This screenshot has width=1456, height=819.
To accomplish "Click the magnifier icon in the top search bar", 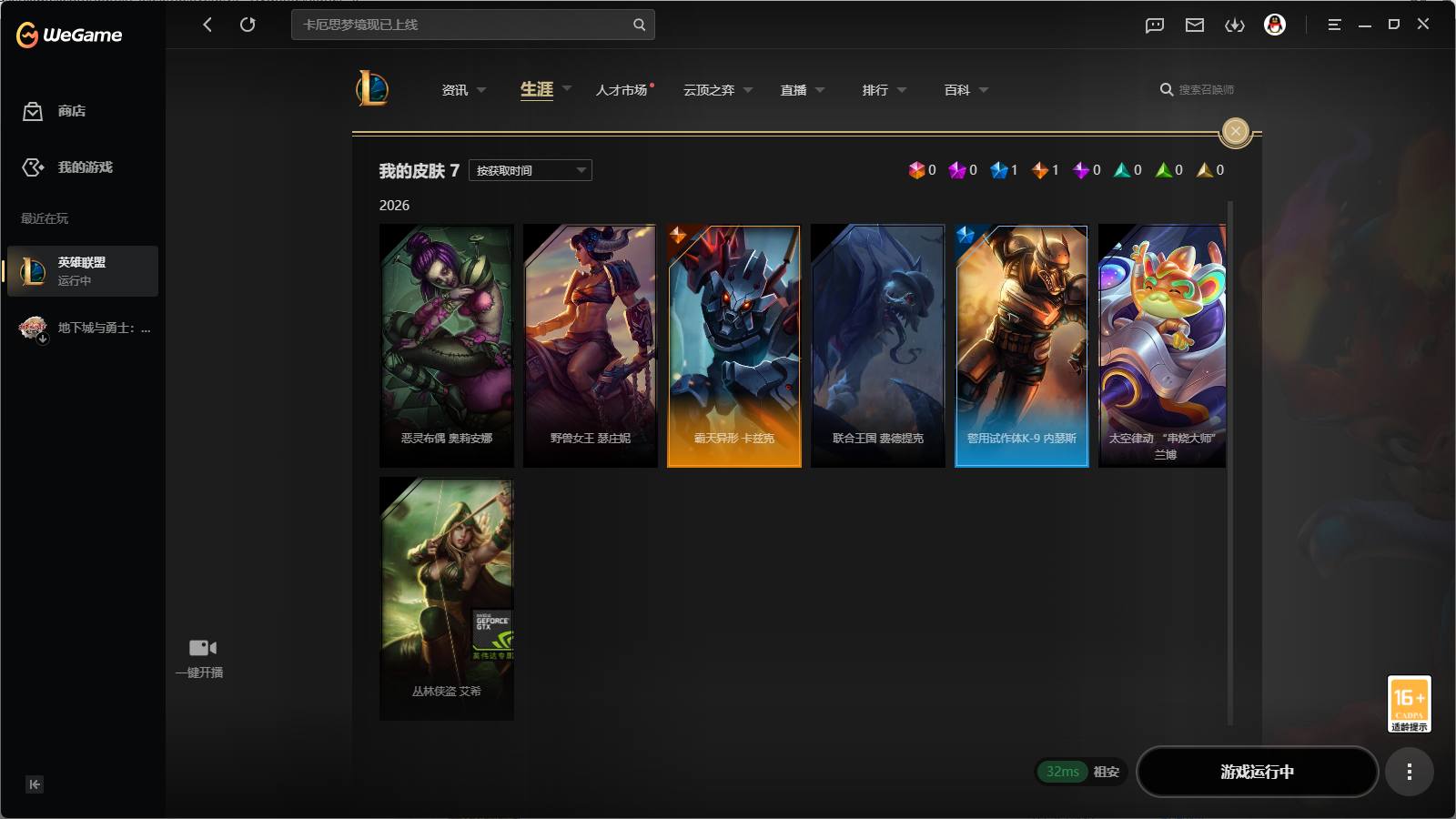I will (x=639, y=25).
